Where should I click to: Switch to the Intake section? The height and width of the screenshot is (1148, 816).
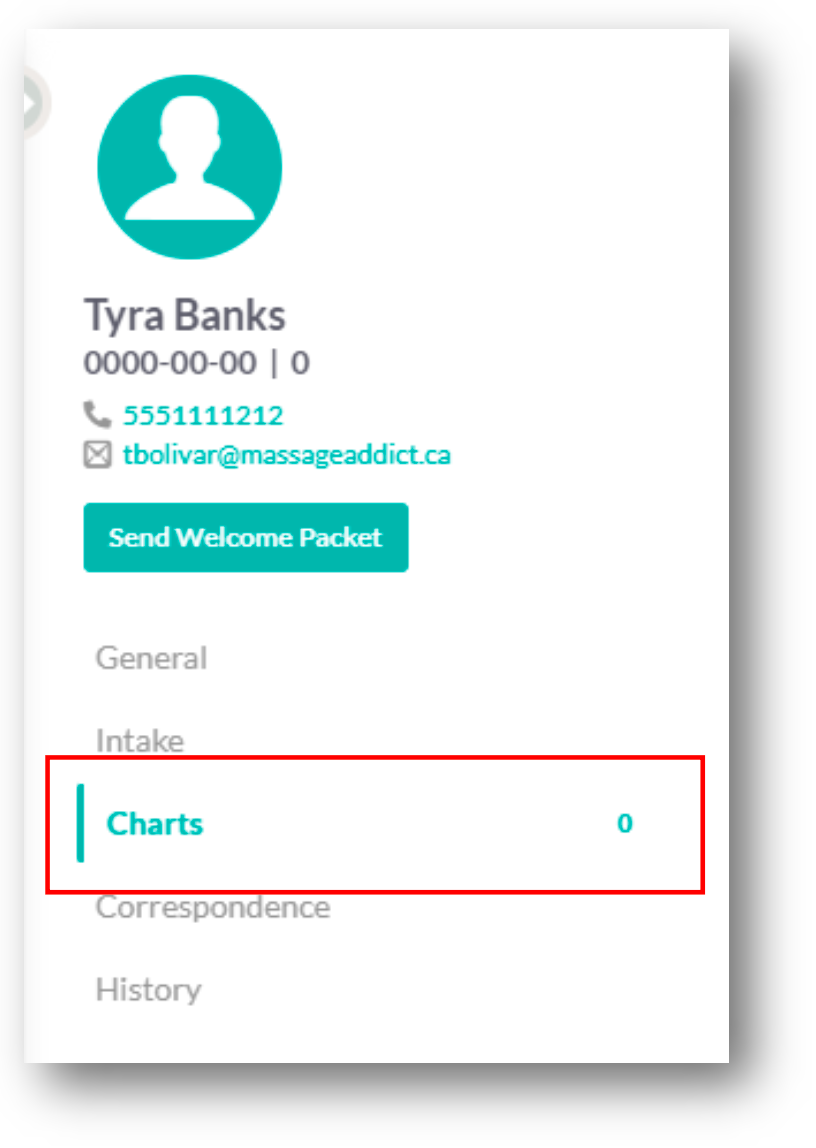pos(140,741)
